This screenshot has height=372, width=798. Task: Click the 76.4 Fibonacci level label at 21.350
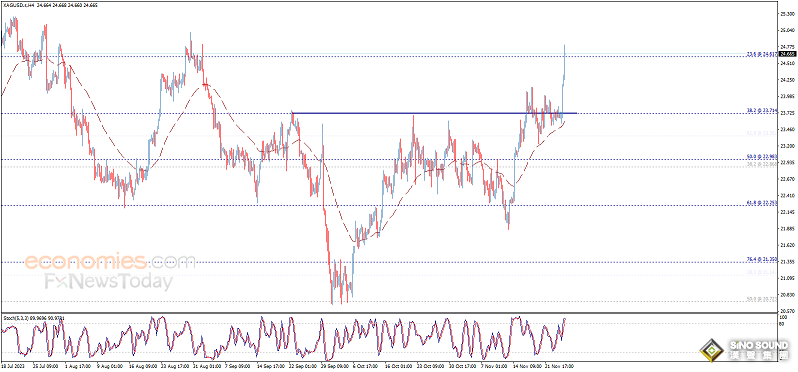click(x=761, y=260)
